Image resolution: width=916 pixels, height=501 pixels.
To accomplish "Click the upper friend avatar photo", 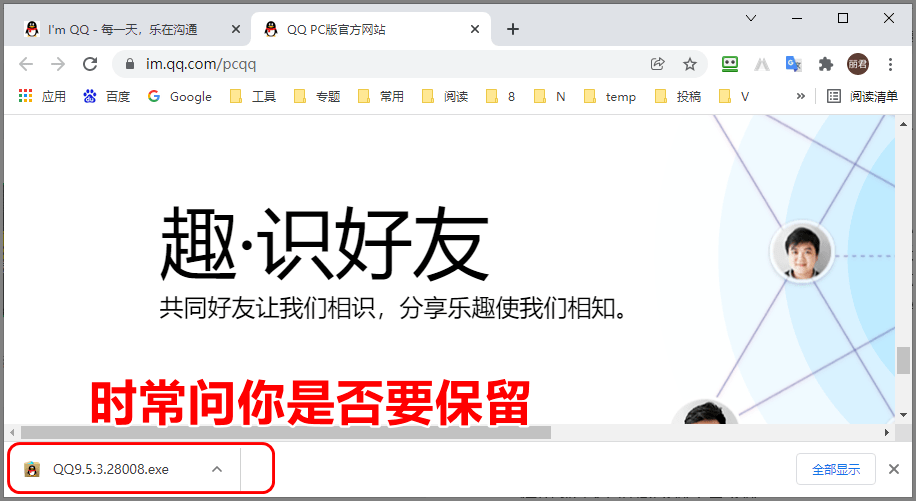I will coord(802,252).
